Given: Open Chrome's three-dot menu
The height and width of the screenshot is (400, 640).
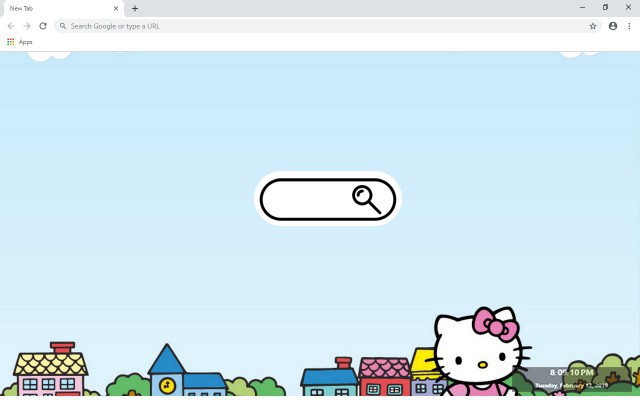Looking at the screenshot, I should tap(629, 26).
